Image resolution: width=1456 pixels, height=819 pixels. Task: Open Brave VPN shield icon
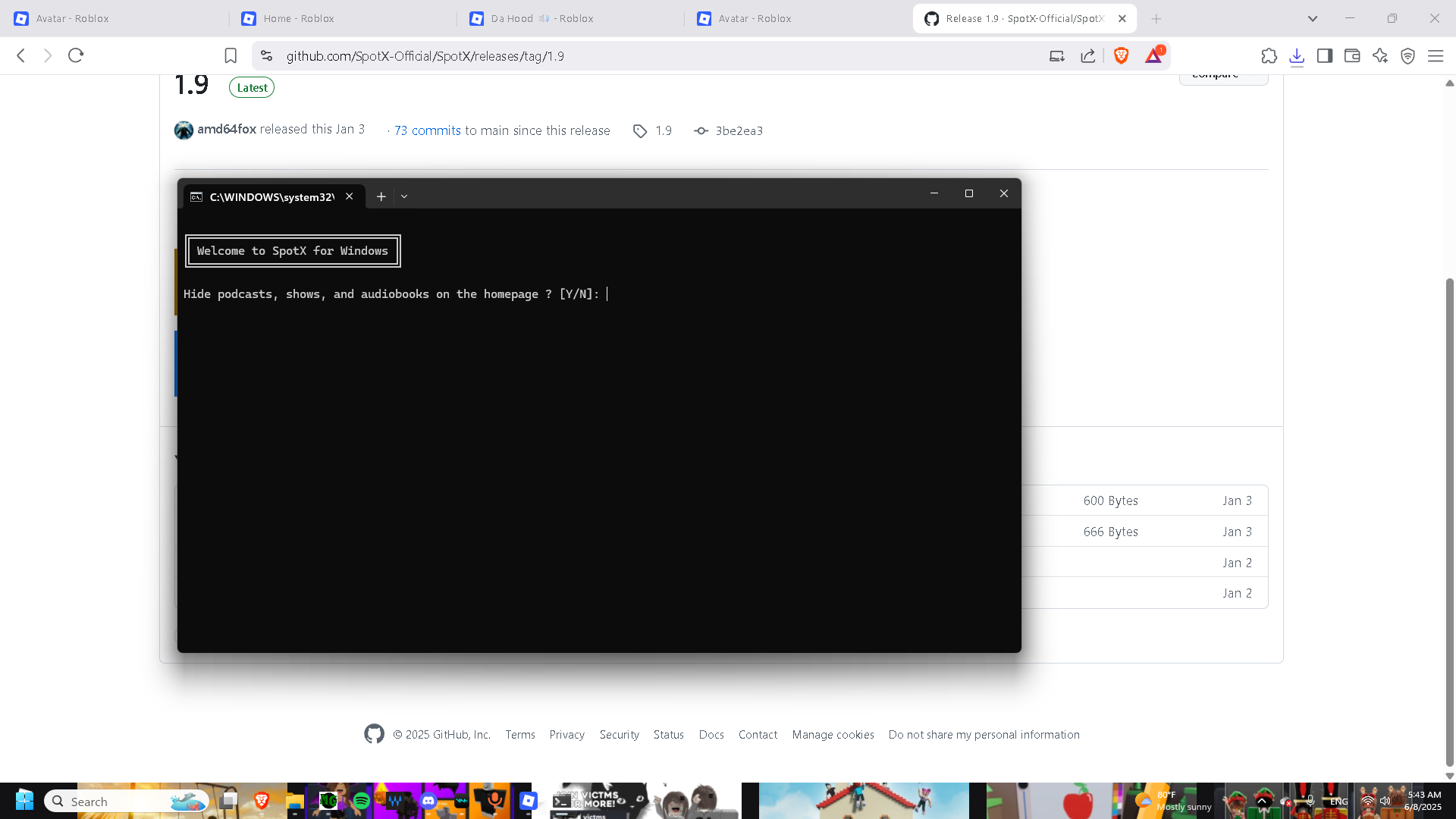(x=1408, y=55)
